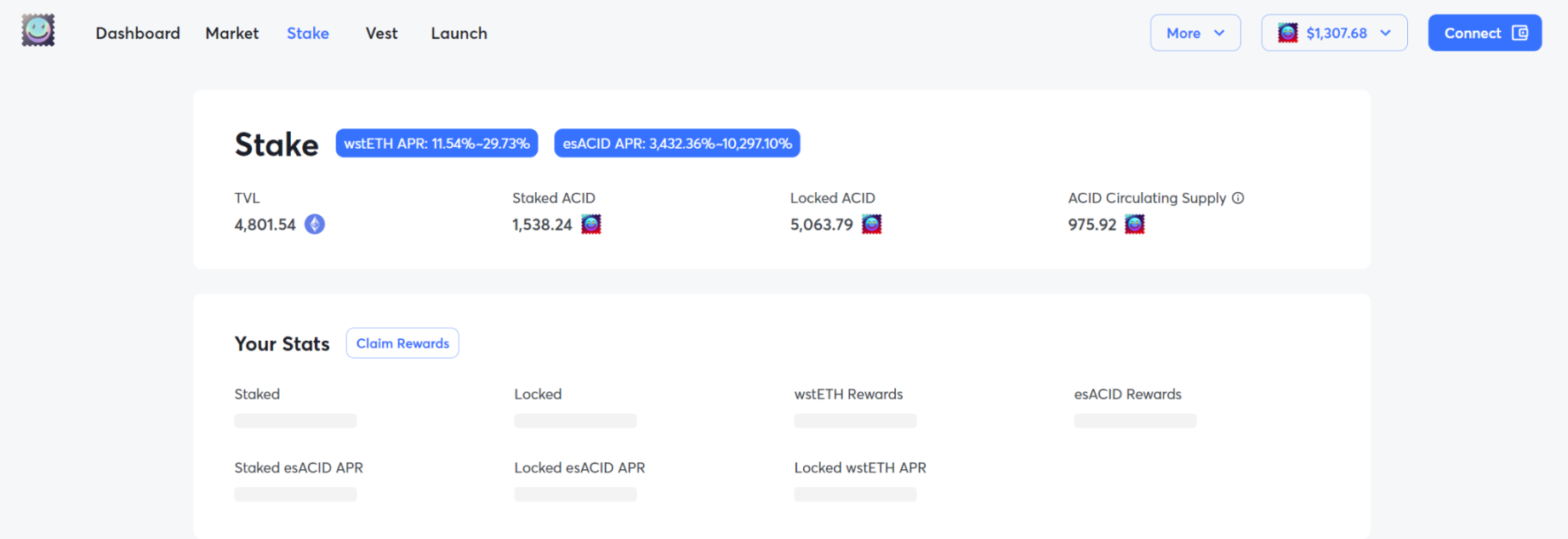
Task: Expand the More dropdown menu
Action: click(1195, 33)
